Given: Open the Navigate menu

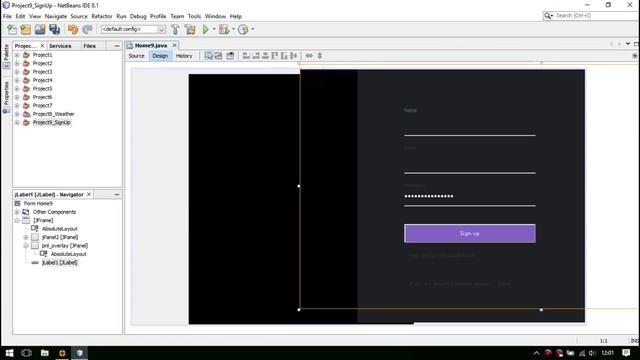Looking at the screenshot, I should coord(56,16).
